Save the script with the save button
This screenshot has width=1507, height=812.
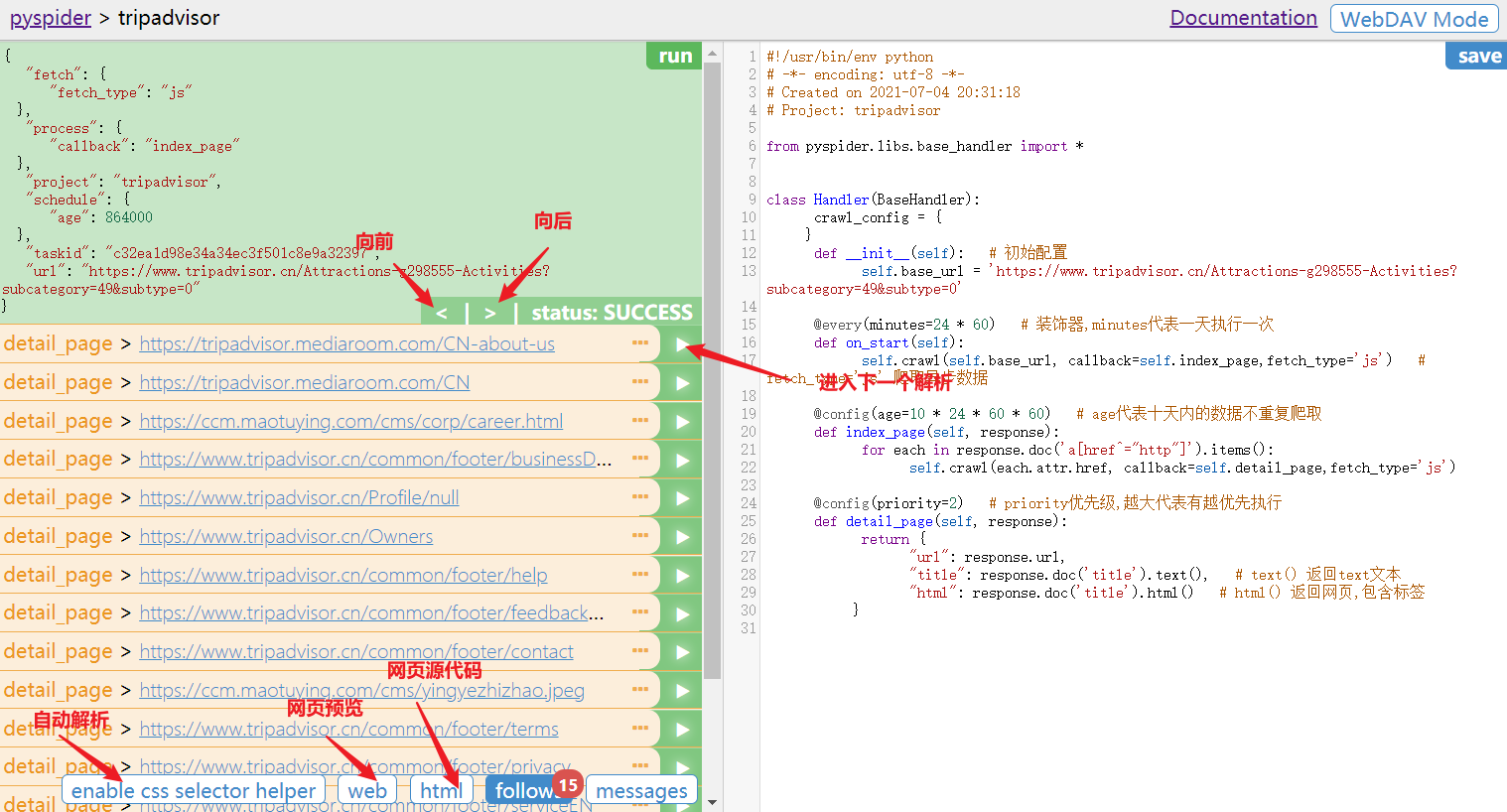pos(1478,56)
